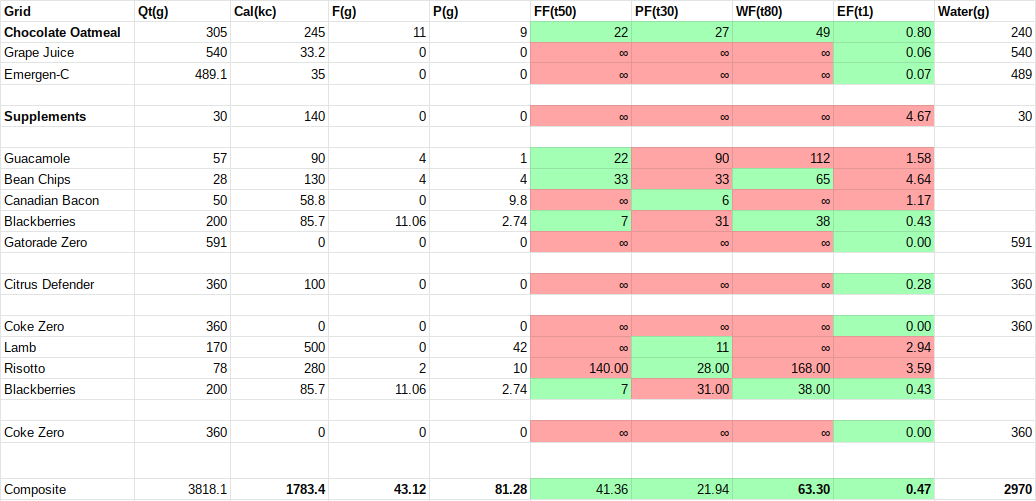Select the "Cal(kc)" column header

tap(254, 11)
